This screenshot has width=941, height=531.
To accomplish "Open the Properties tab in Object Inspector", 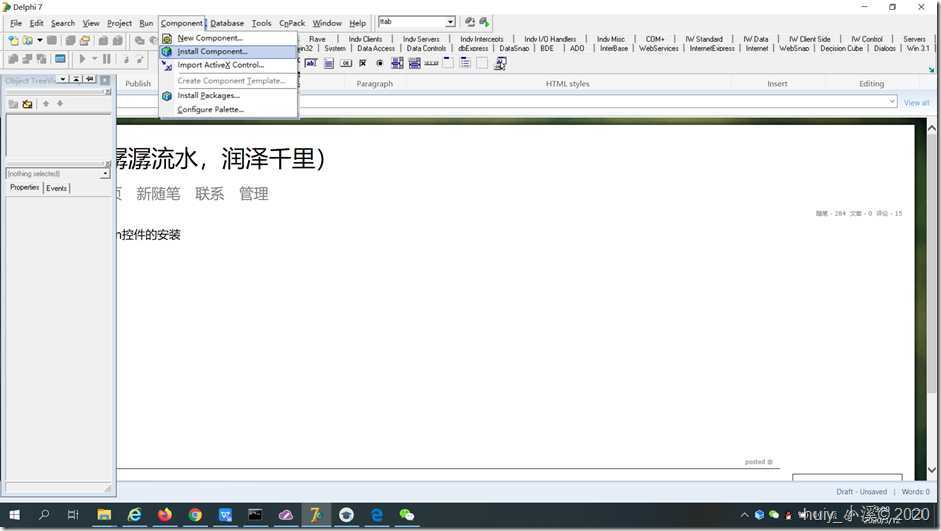I will [25, 187].
